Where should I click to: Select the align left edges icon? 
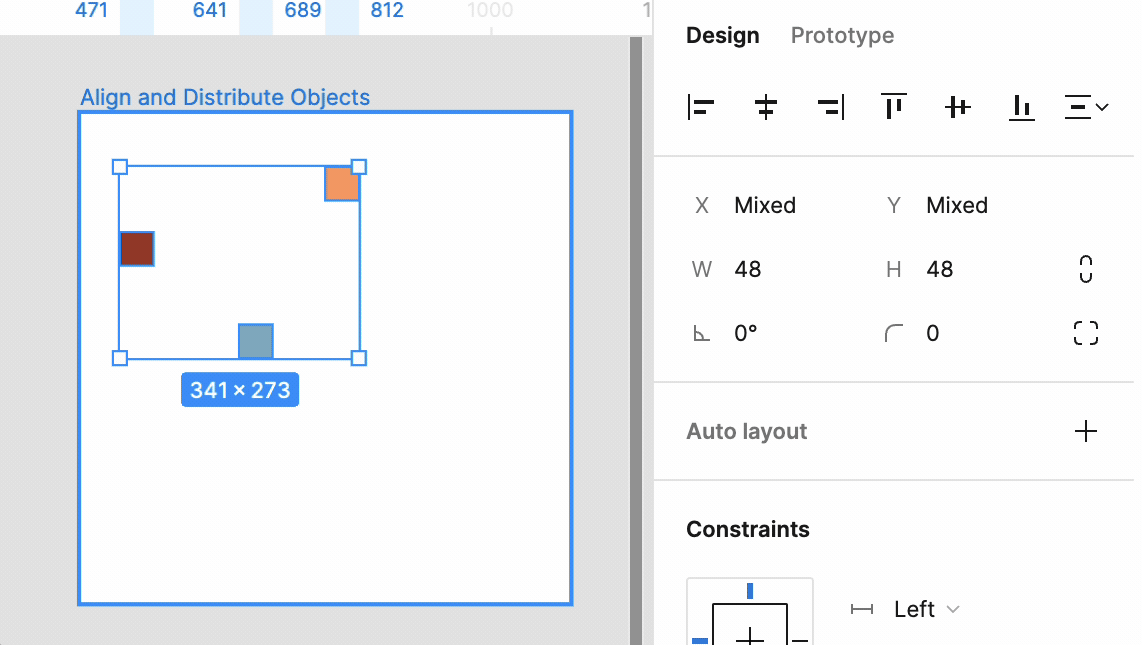[701, 107]
